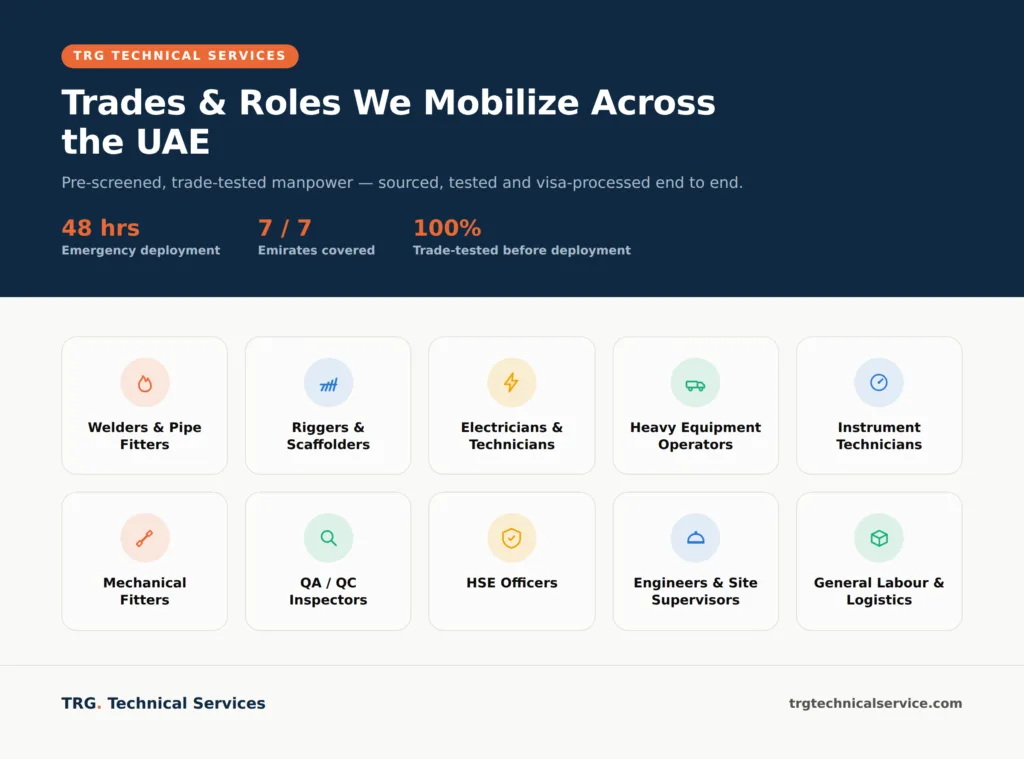Viewport: 1024px width, 759px height.
Task: Click the "Riggers & Scaffolders" label
Action: (328, 436)
